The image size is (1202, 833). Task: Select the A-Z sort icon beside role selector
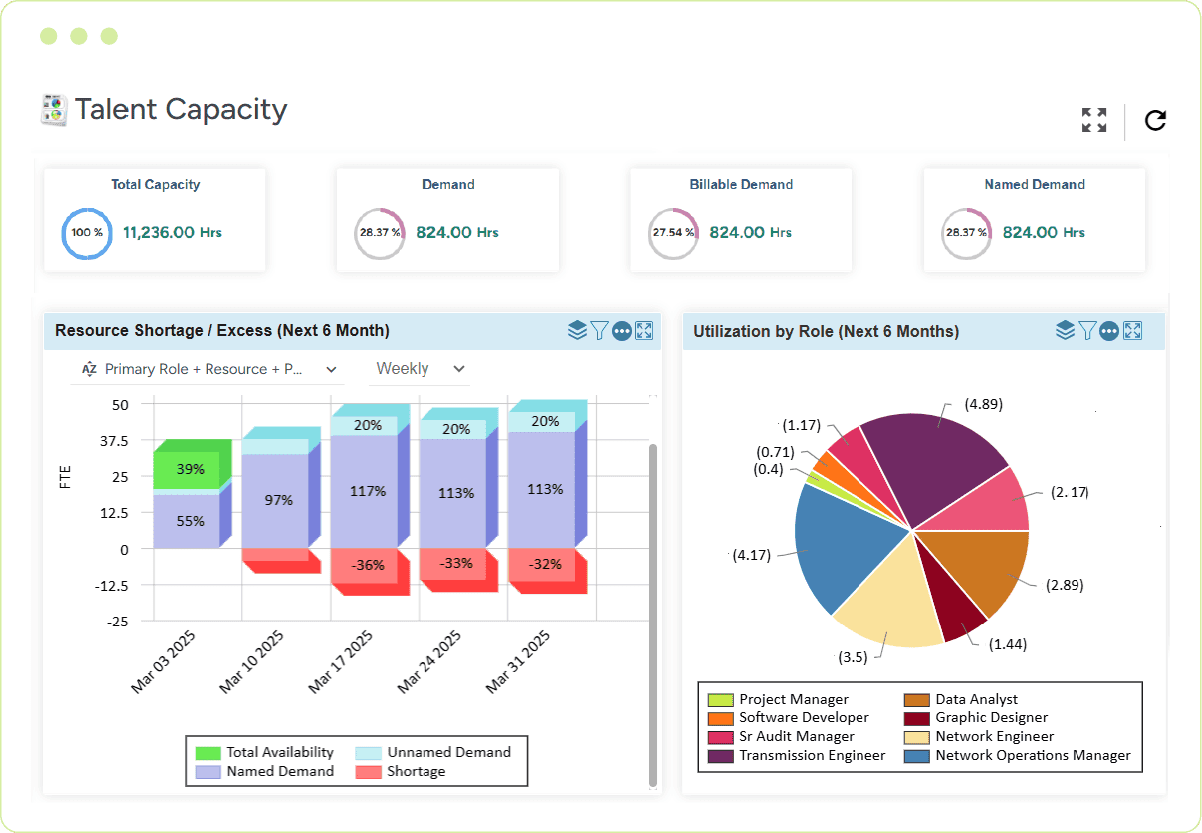88,369
